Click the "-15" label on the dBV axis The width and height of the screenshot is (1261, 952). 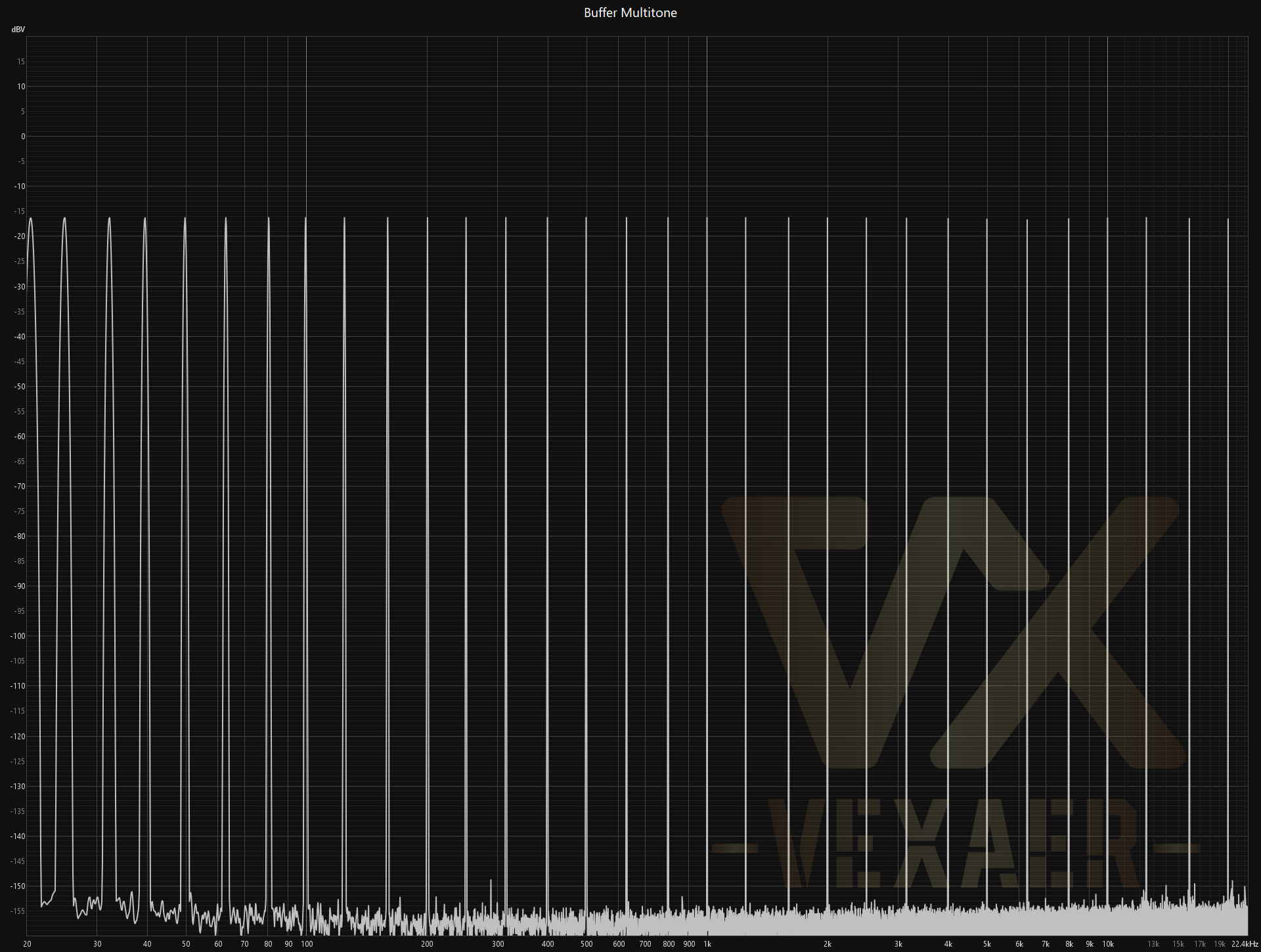click(20, 211)
